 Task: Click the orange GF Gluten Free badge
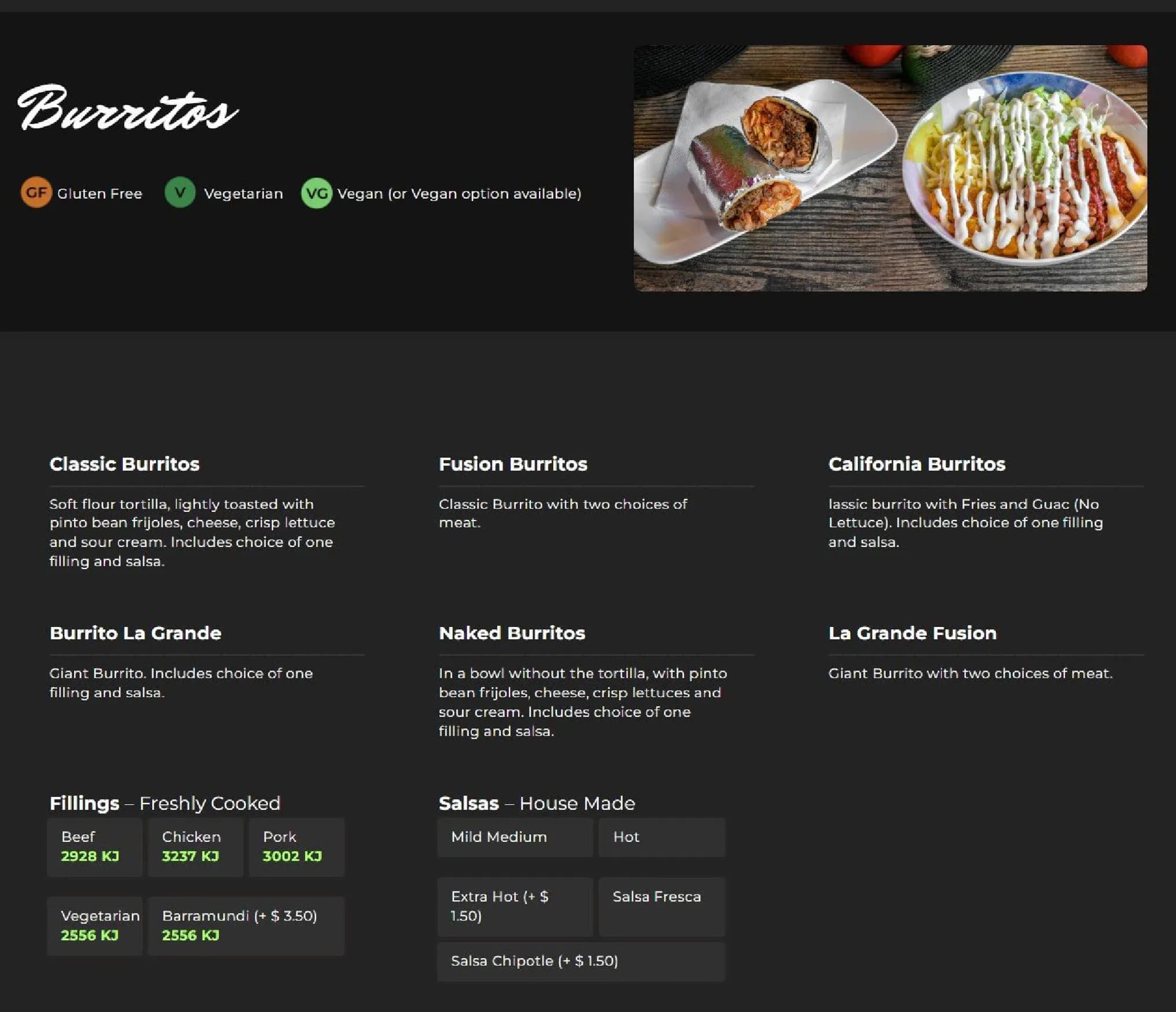tap(36, 192)
